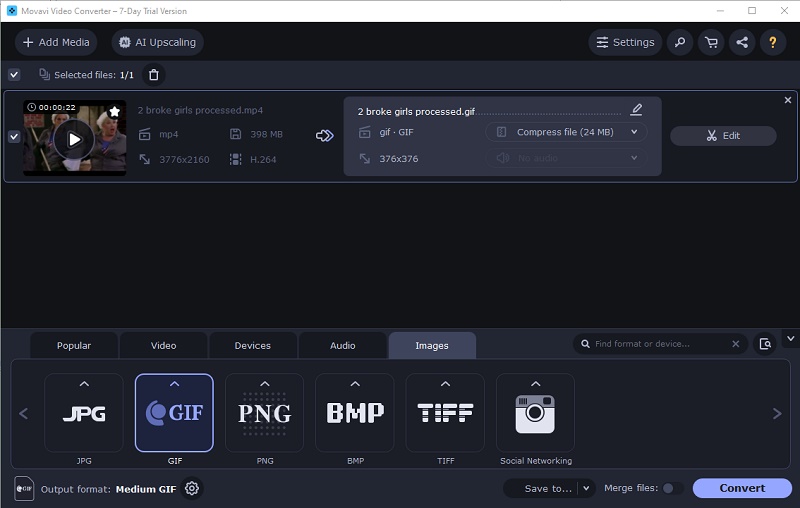Delete selected files with trash icon
The height and width of the screenshot is (508, 800).
click(154, 75)
